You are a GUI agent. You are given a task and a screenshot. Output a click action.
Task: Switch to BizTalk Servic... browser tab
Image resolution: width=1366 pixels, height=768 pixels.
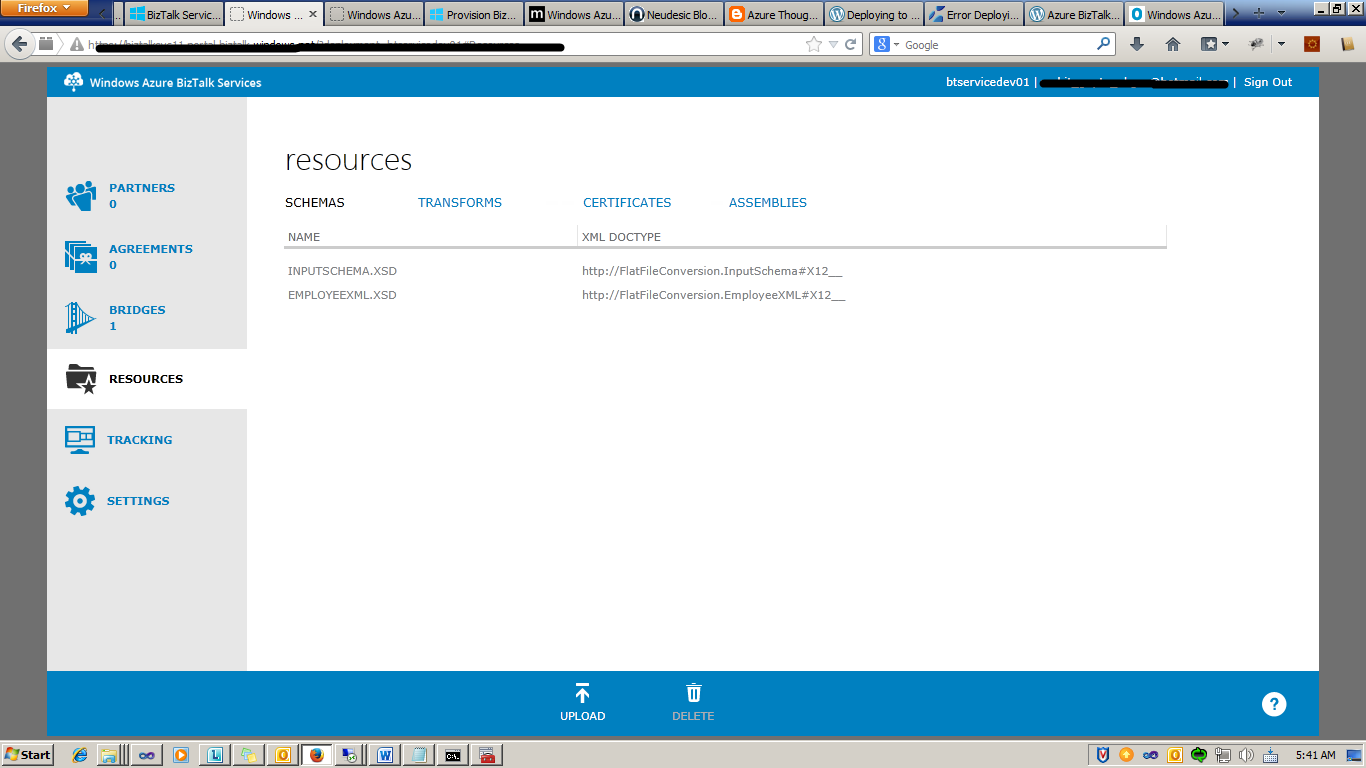coord(173,14)
